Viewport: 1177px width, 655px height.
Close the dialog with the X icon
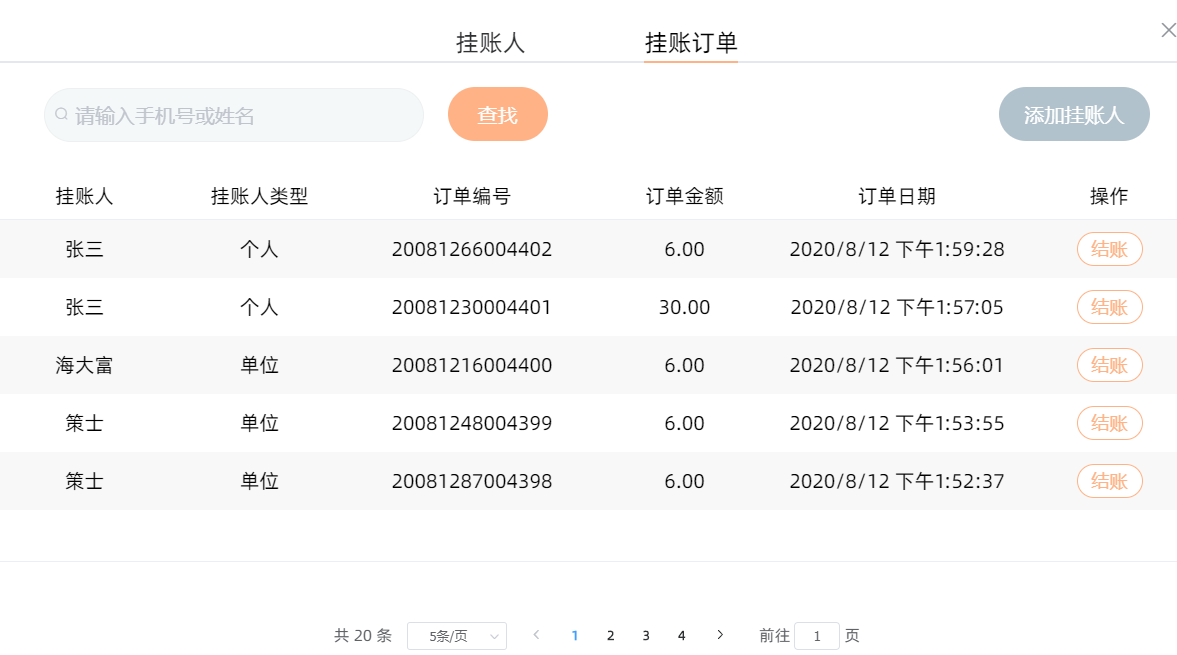point(1168,30)
